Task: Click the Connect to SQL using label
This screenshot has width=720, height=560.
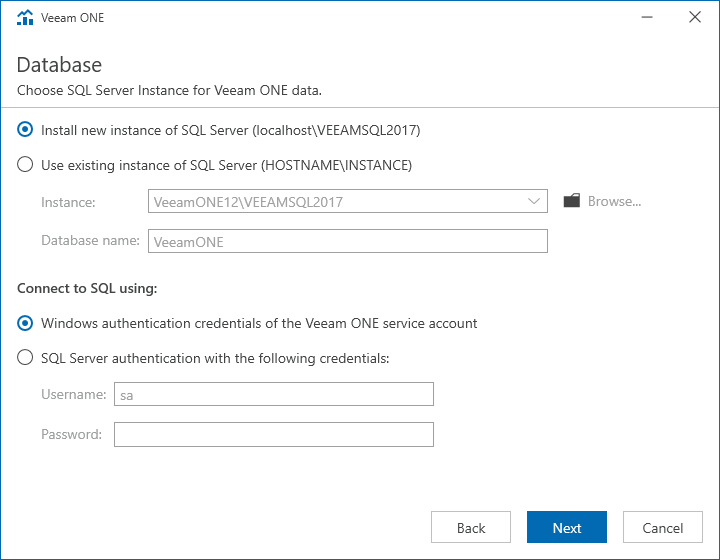Action: 87,288
